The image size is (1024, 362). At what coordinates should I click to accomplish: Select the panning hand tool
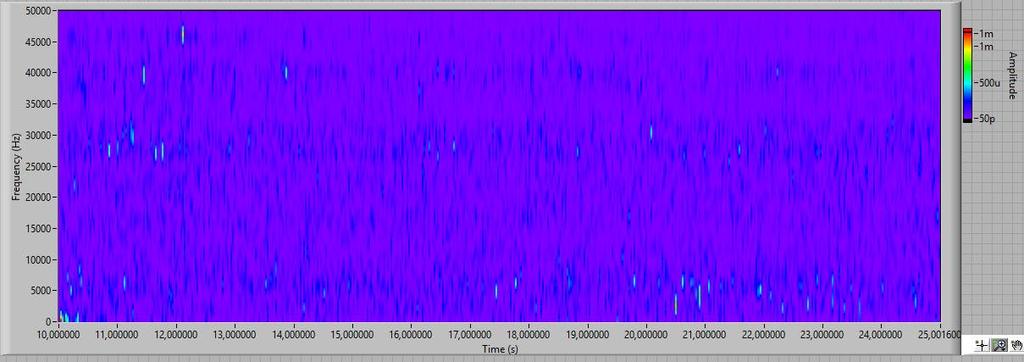1016,345
